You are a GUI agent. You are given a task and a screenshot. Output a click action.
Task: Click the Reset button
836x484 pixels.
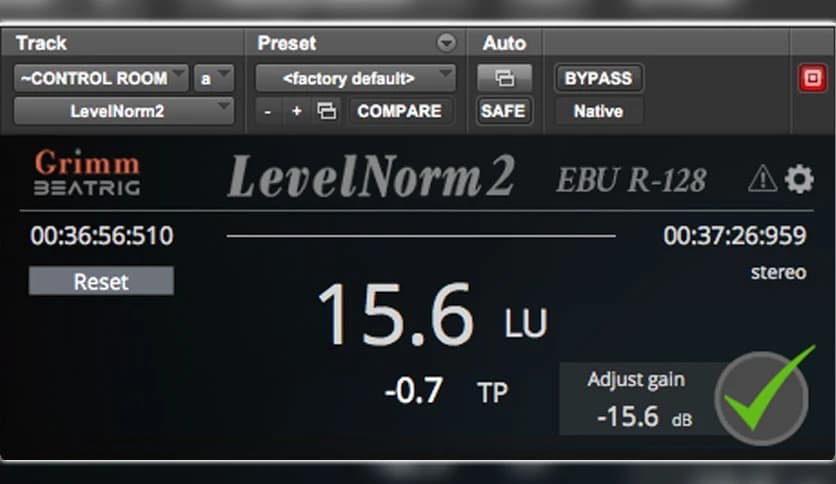[x=101, y=281]
